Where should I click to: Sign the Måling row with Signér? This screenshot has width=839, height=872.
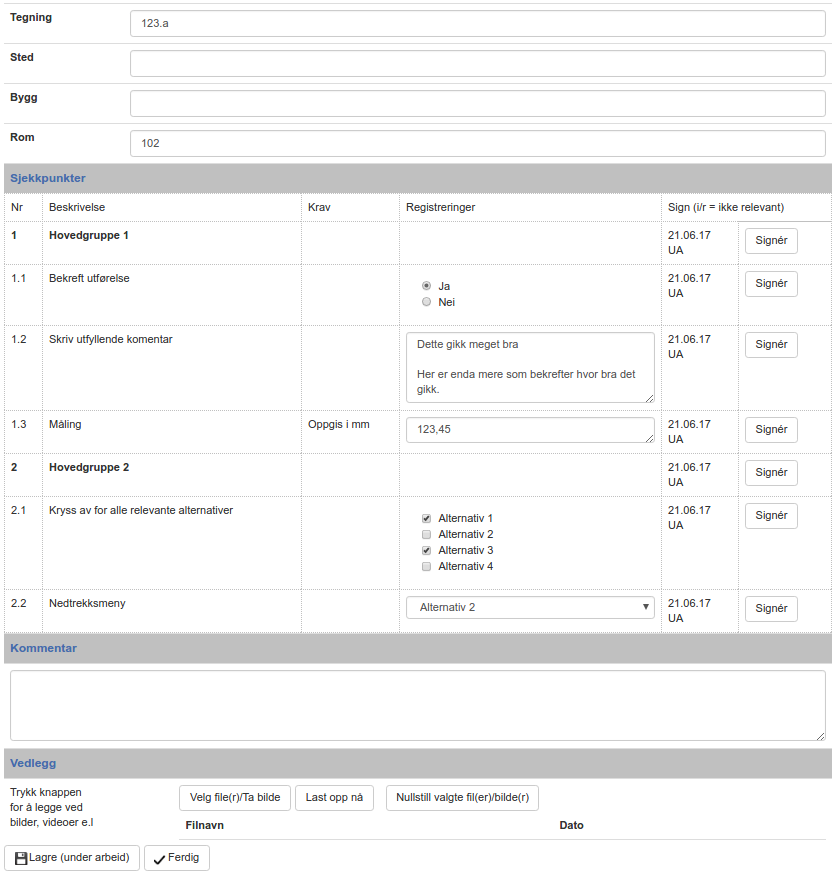[771, 430]
